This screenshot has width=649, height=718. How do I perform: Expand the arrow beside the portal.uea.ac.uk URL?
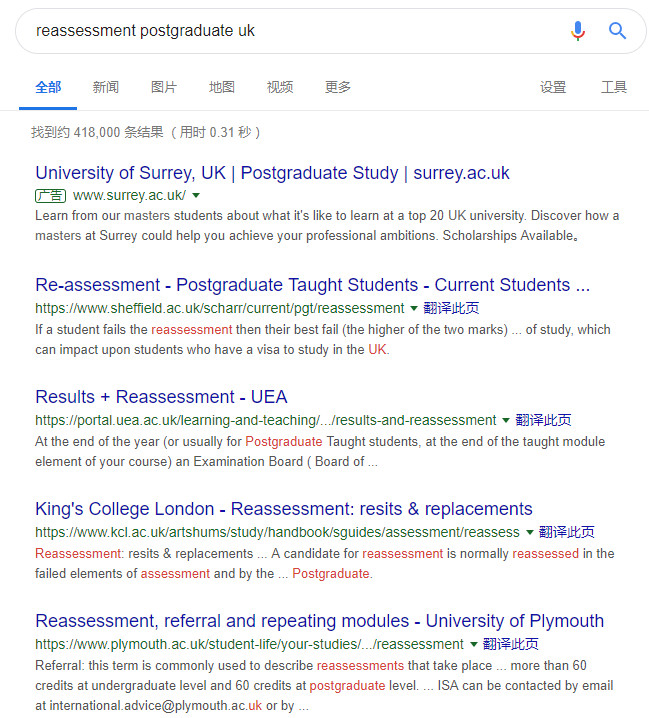coord(506,420)
